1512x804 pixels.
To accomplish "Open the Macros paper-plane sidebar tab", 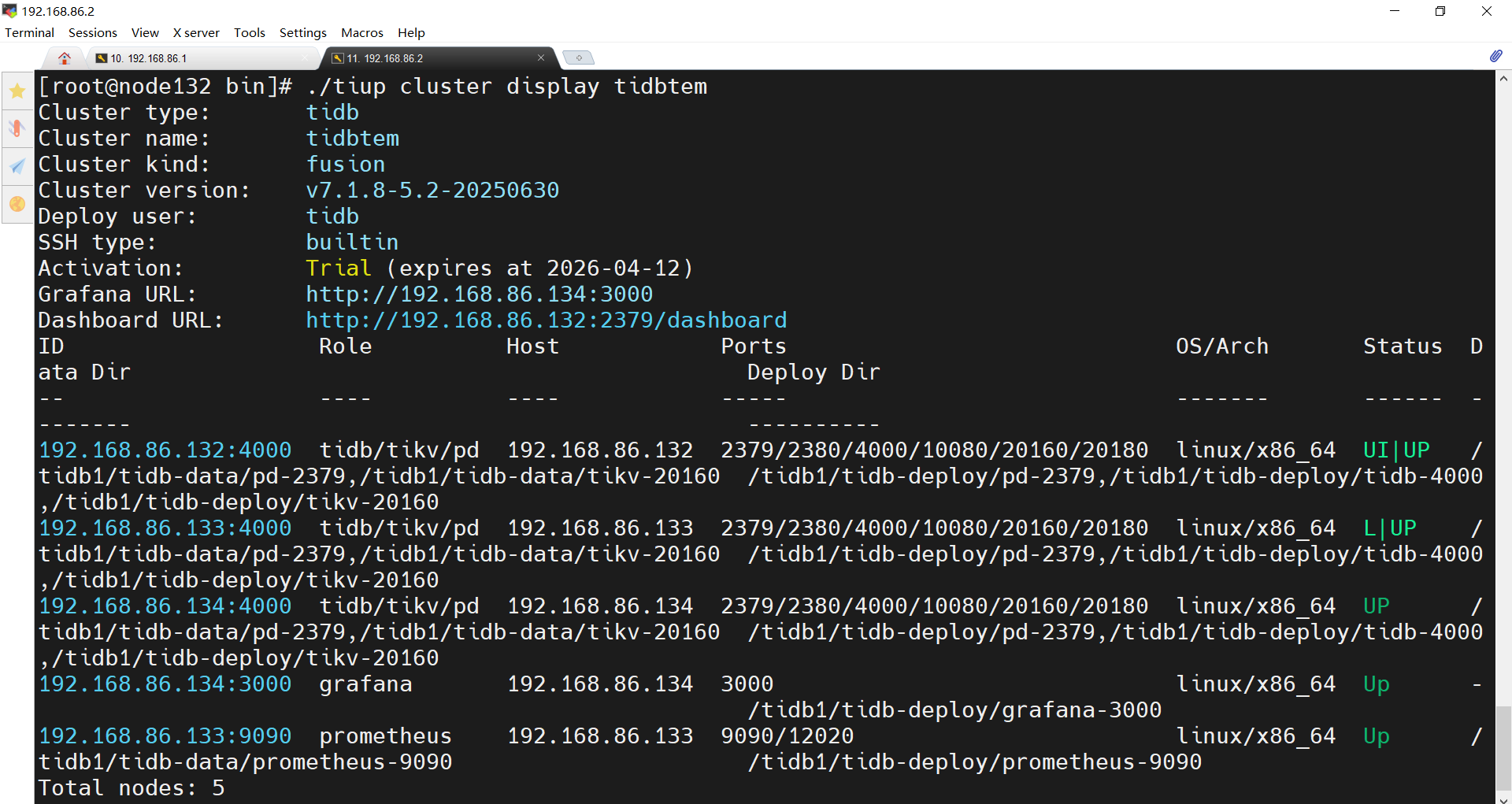I will tap(17, 166).
